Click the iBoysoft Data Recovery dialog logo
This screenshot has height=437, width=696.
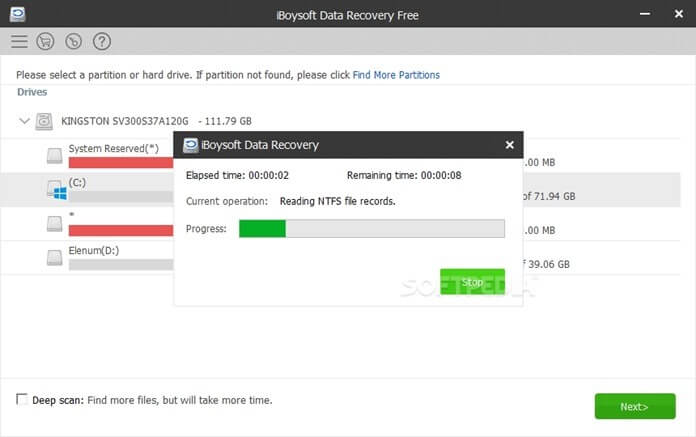click(x=191, y=145)
